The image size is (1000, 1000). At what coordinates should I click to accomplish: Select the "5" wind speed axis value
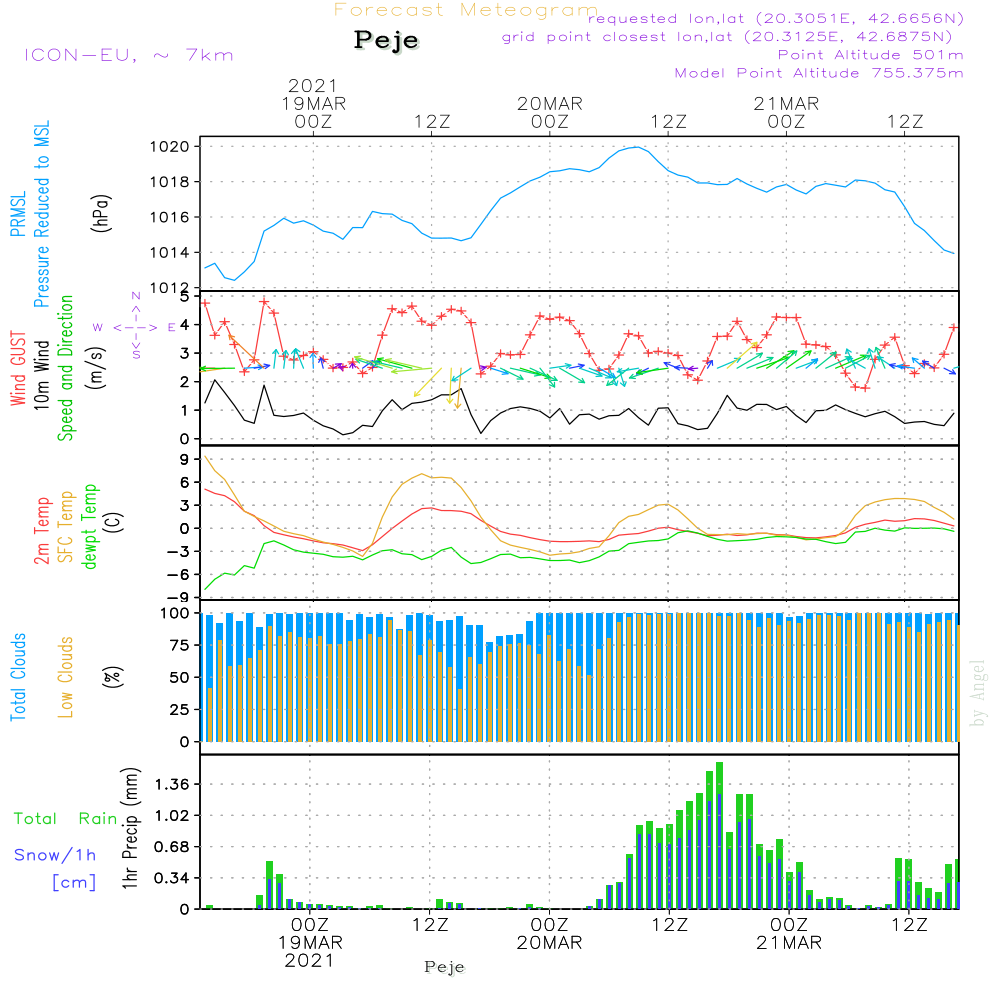[x=185, y=297]
